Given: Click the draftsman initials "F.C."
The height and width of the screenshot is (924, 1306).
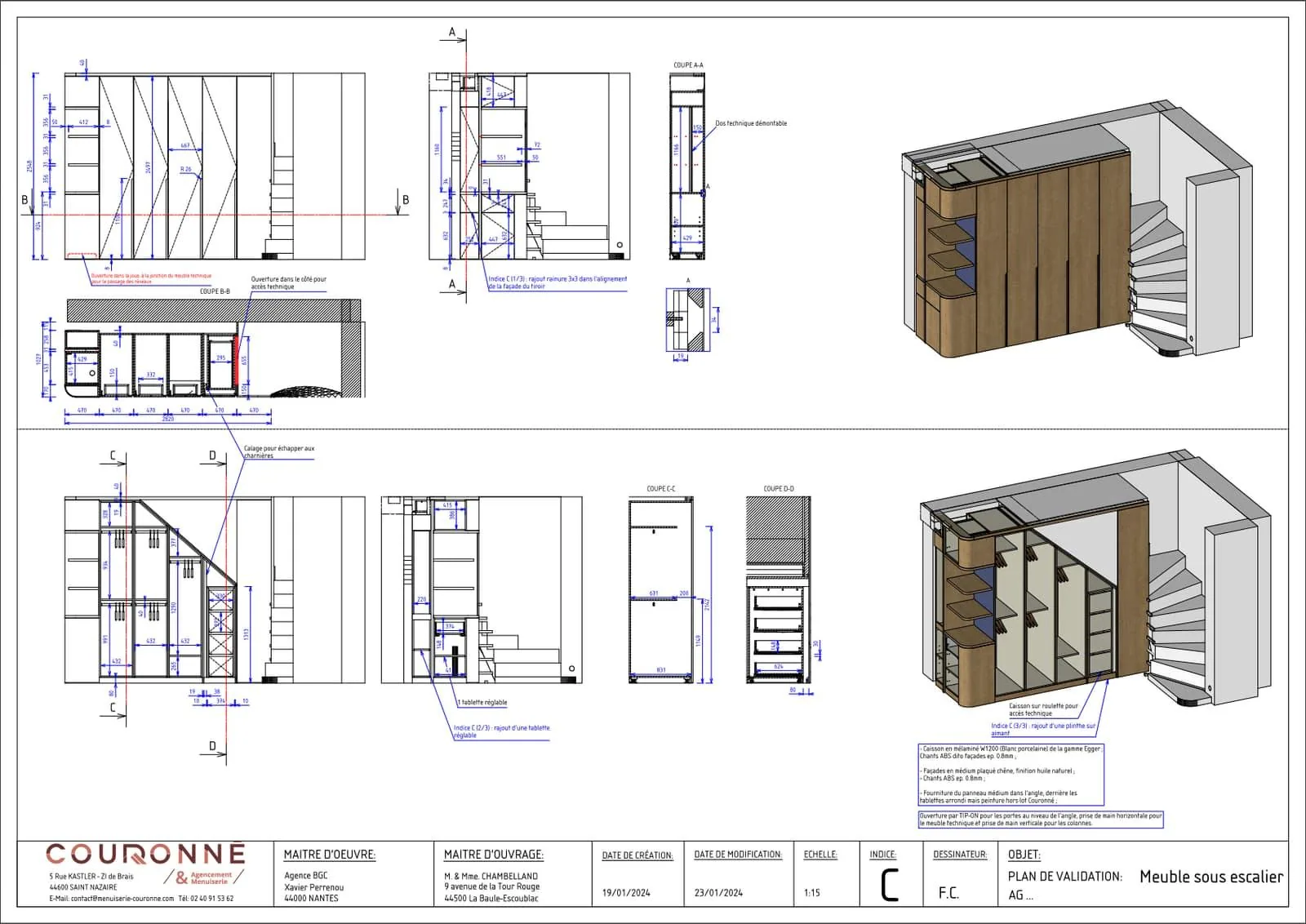Looking at the screenshot, I should tap(948, 893).
